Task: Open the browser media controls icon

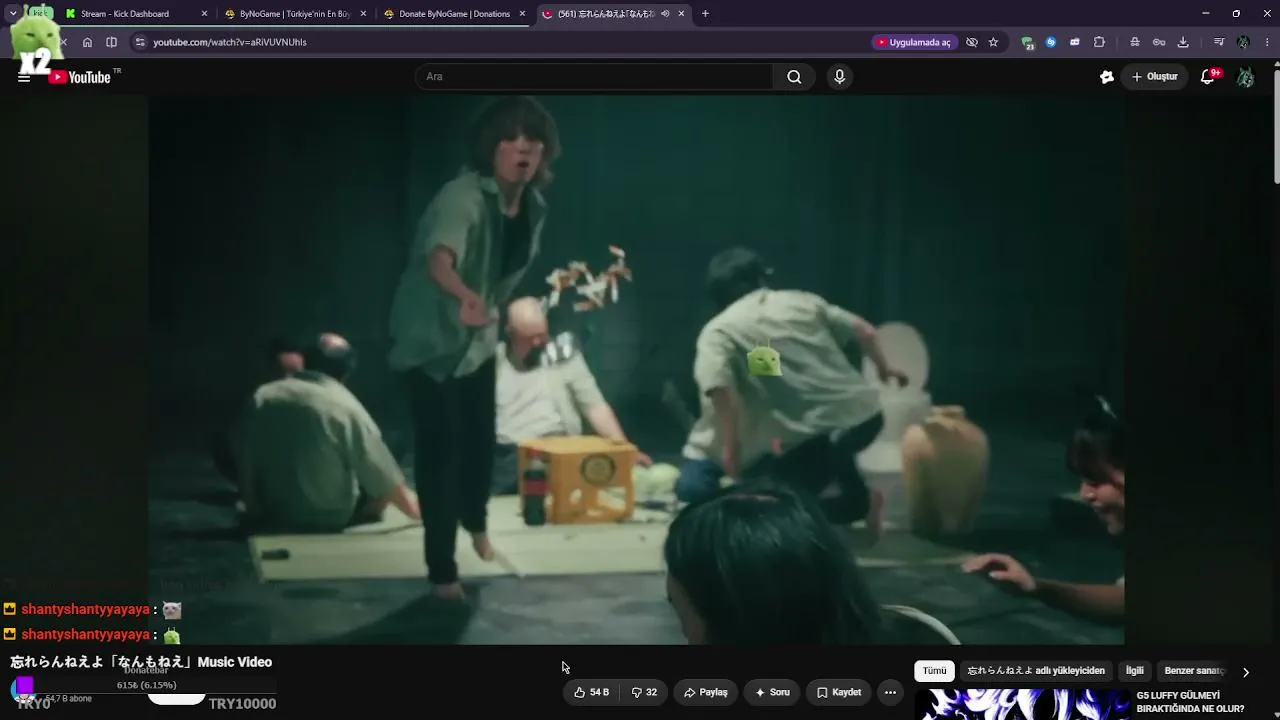Action: tap(1219, 42)
